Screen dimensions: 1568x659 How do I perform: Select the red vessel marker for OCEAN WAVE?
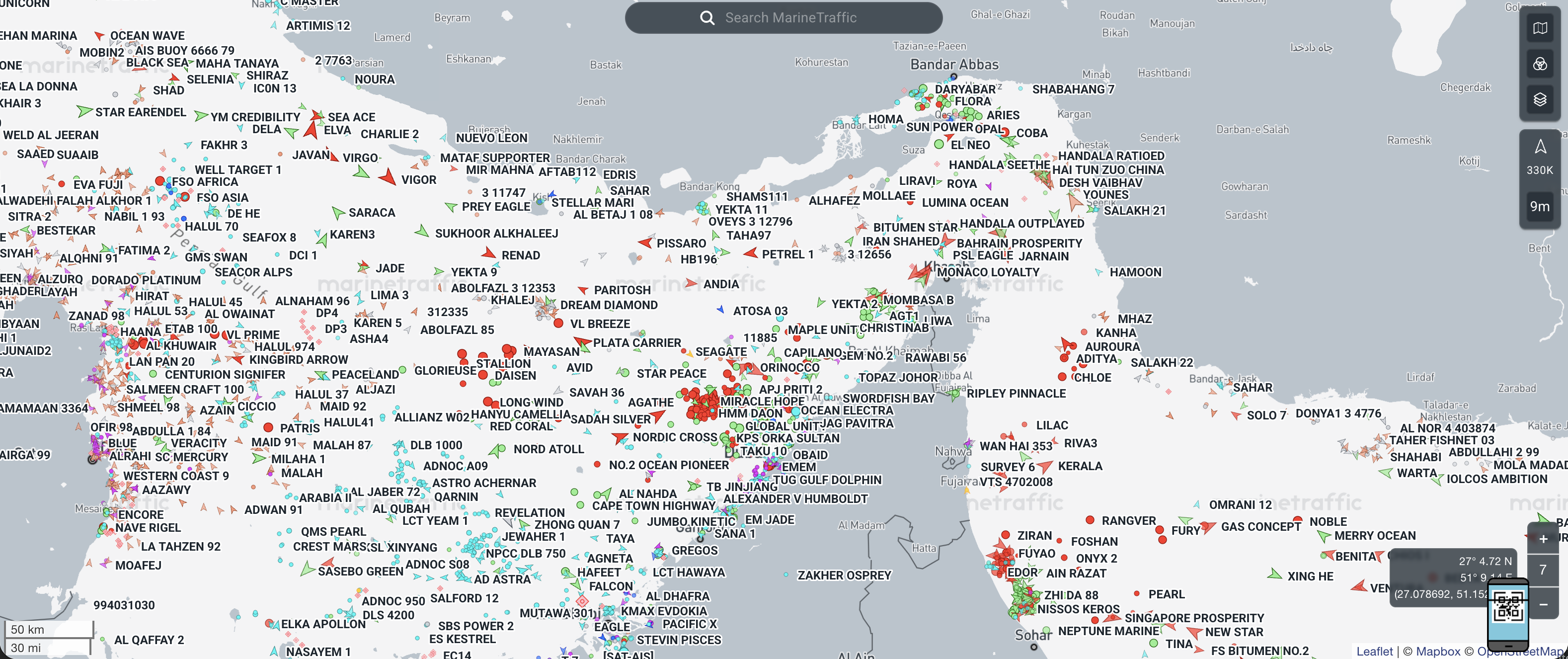pyautogui.click(x=99, y=36)
